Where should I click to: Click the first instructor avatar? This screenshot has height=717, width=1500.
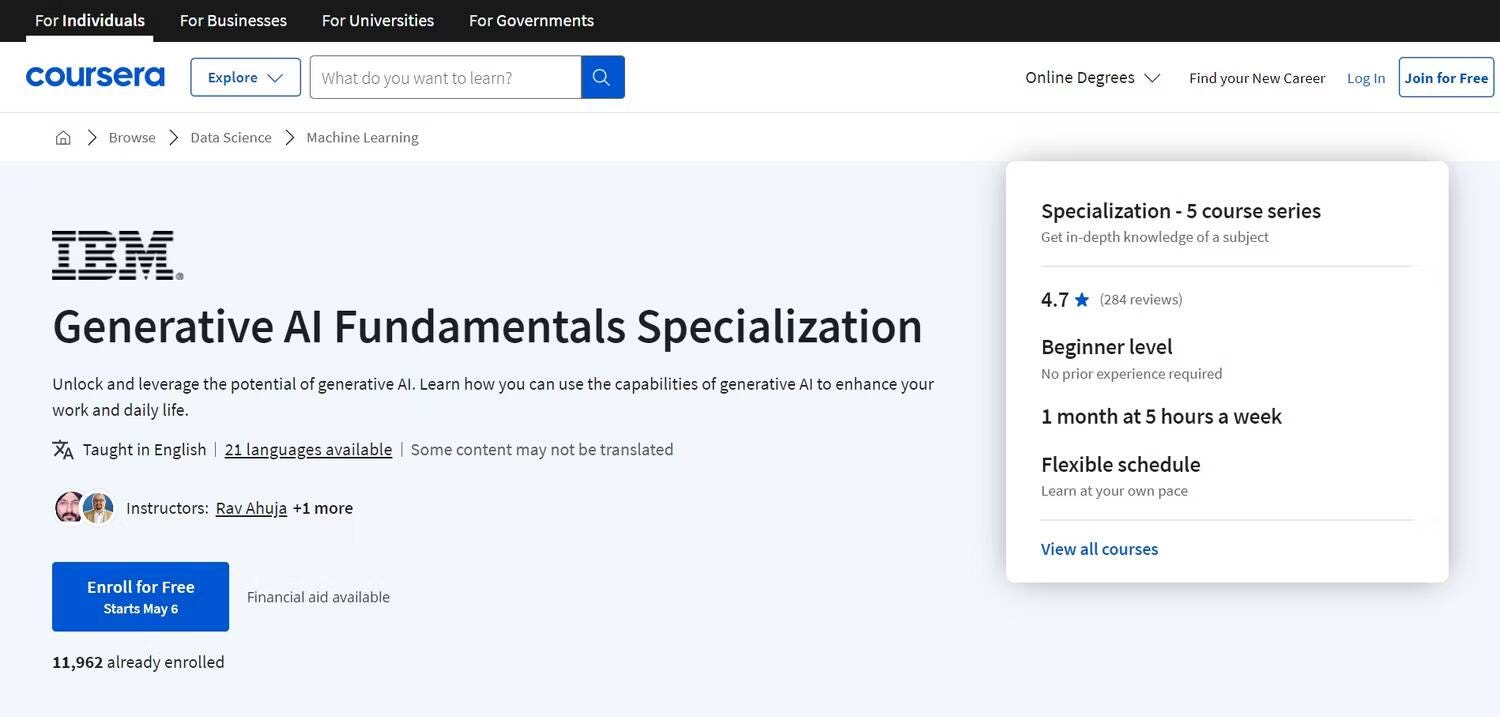69,508
